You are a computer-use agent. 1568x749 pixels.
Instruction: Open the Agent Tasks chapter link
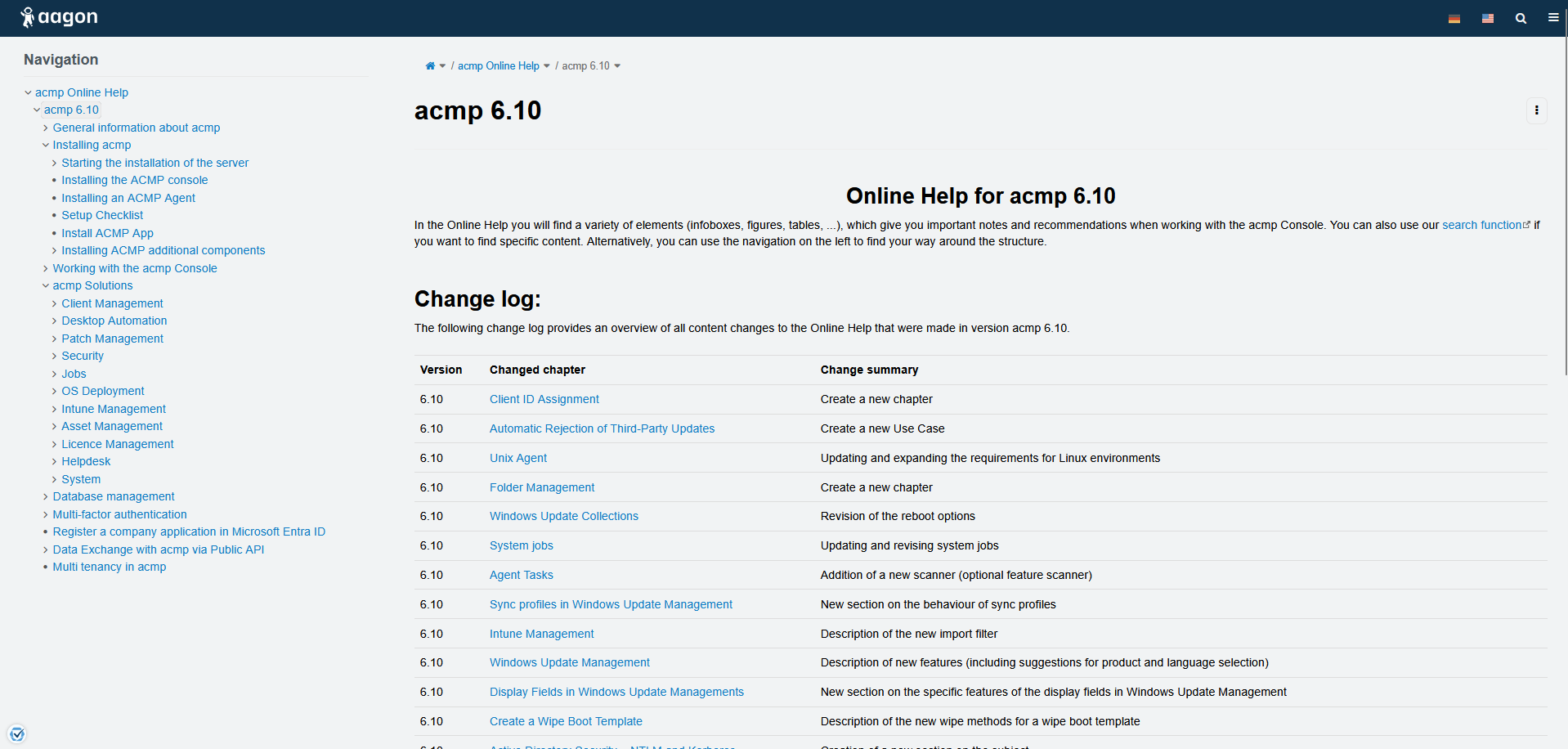tap(522, 575)
